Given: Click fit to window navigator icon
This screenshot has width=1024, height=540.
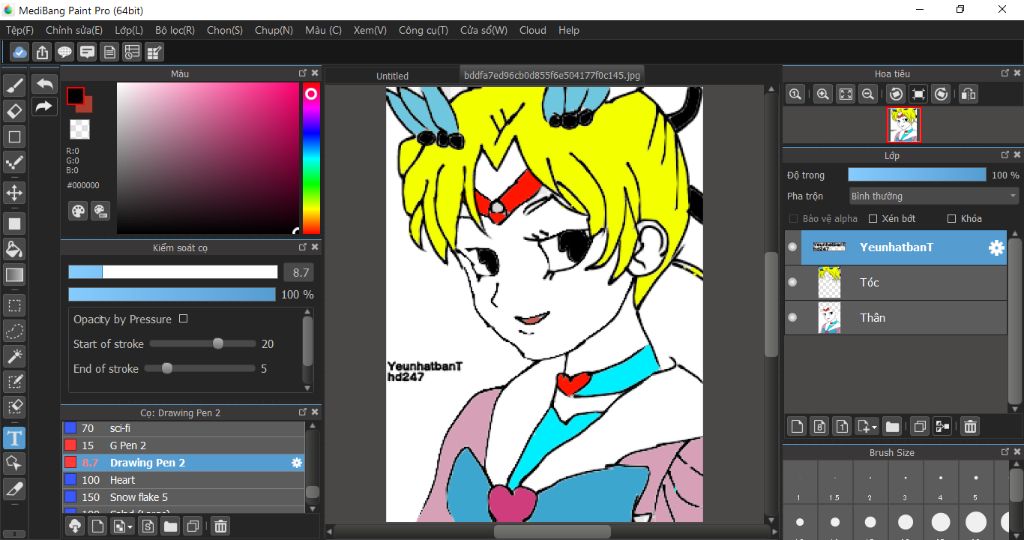Looking at the screenshot, I should [x=846, y=94].
